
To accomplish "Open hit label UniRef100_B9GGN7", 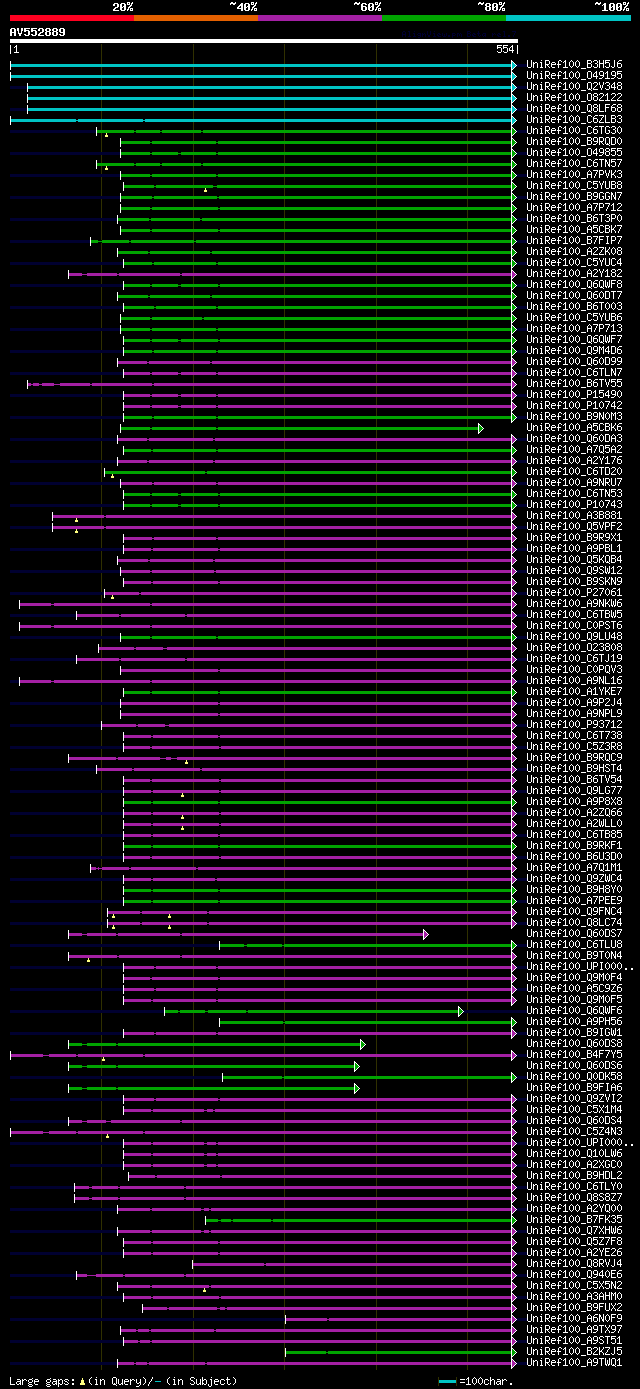I will point(574,197).
